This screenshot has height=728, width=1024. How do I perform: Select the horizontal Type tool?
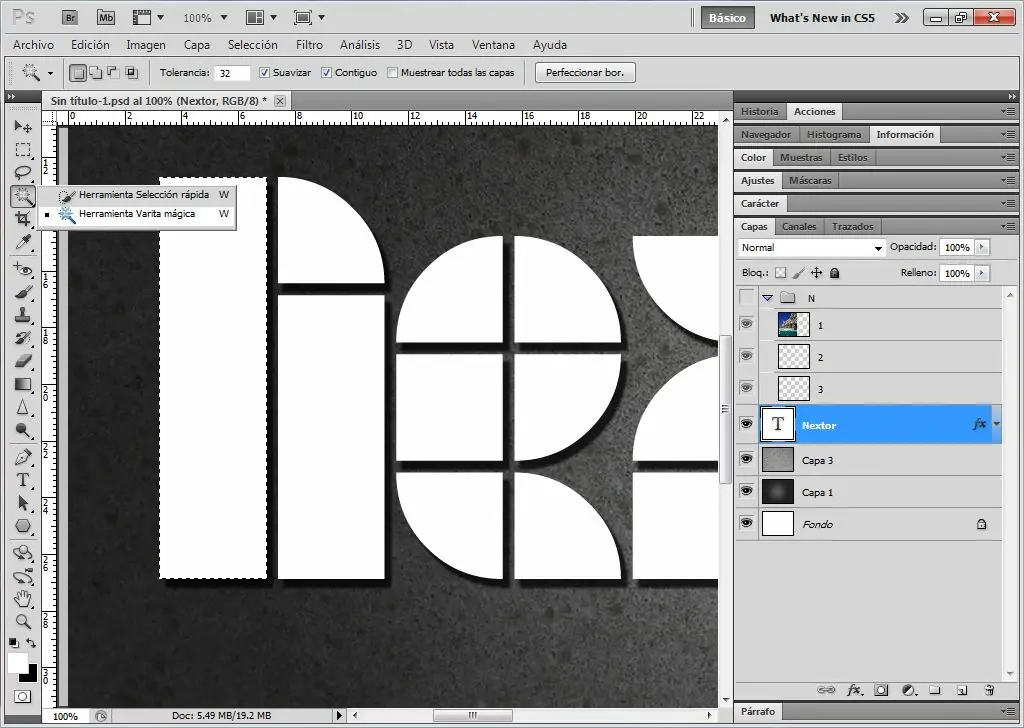point(22,480)
